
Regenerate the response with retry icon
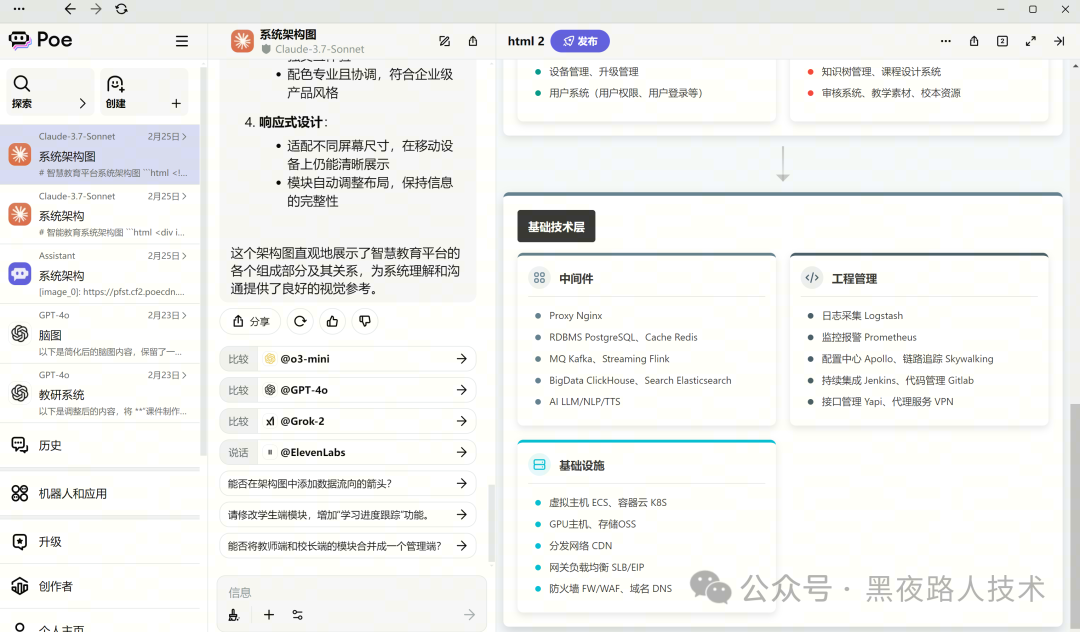pos(300,322)
